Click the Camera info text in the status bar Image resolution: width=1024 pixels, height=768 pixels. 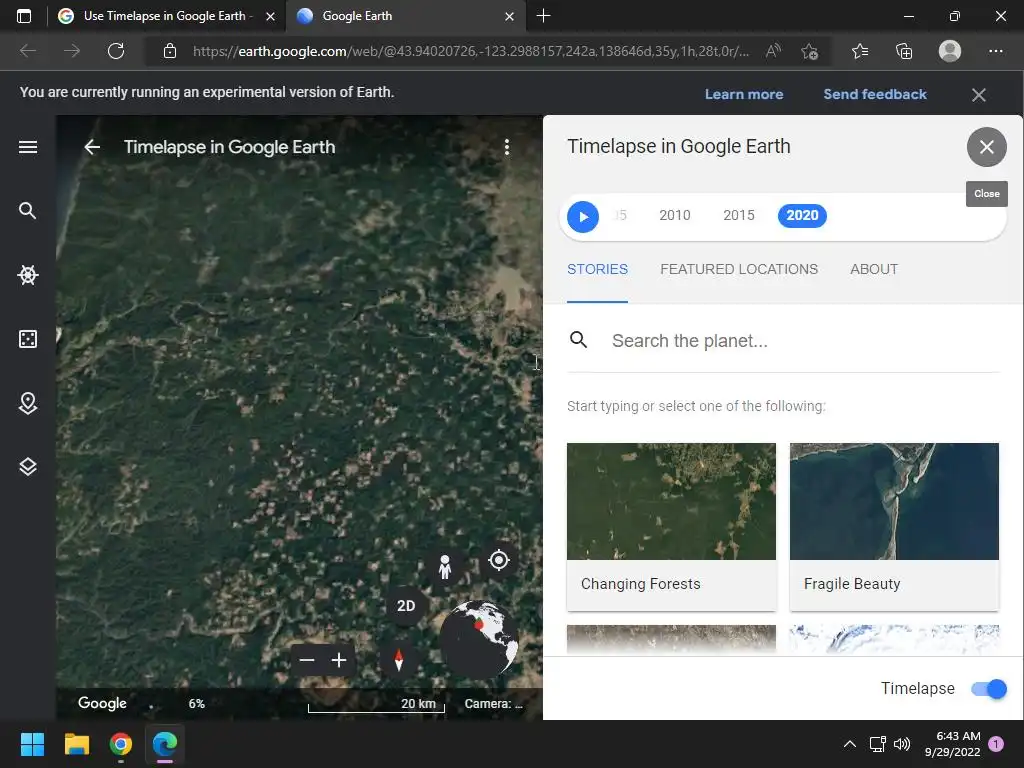493,703
